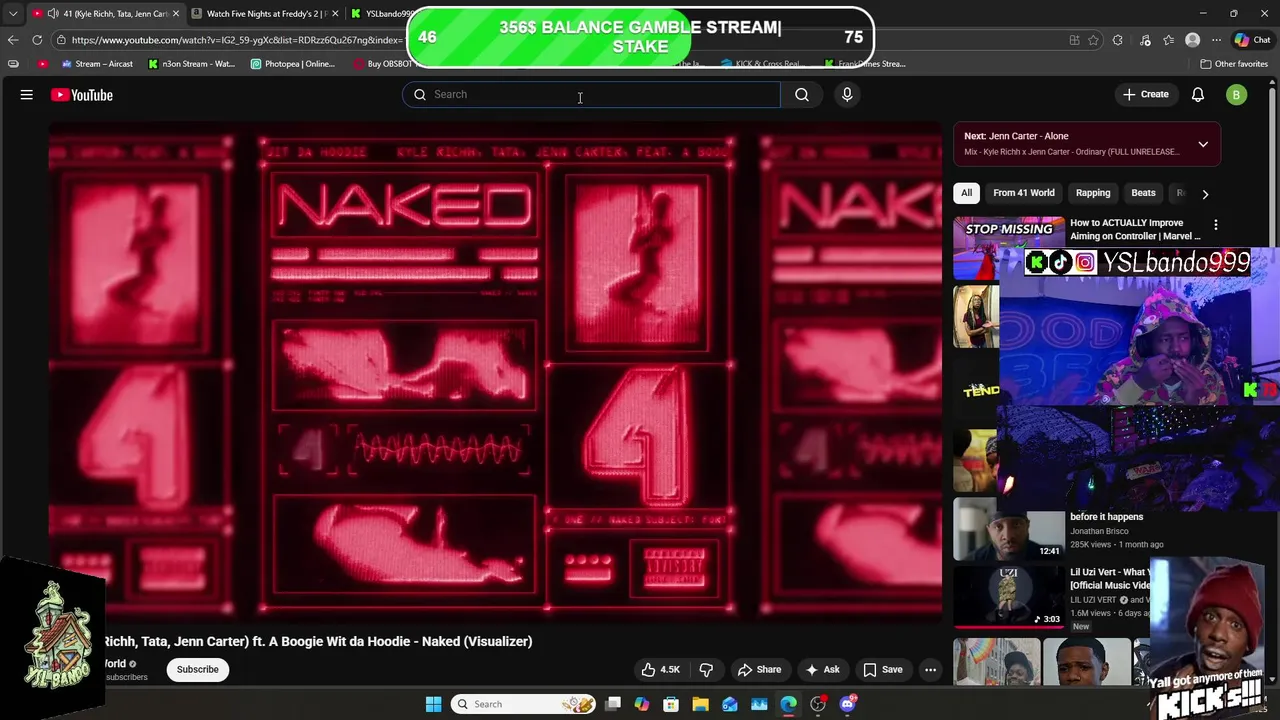Open the Copilot Chat button

(1252, 40)
